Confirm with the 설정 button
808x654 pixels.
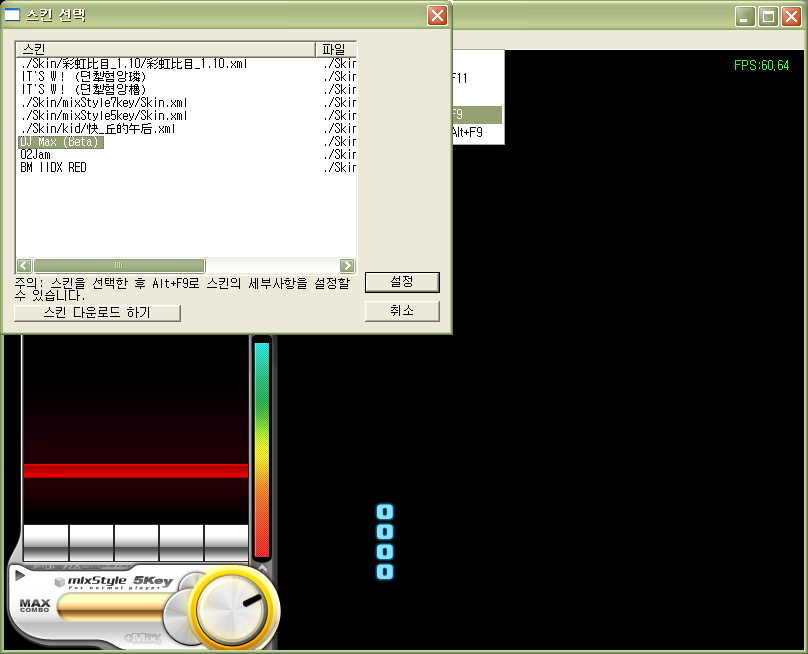(402, 282)
